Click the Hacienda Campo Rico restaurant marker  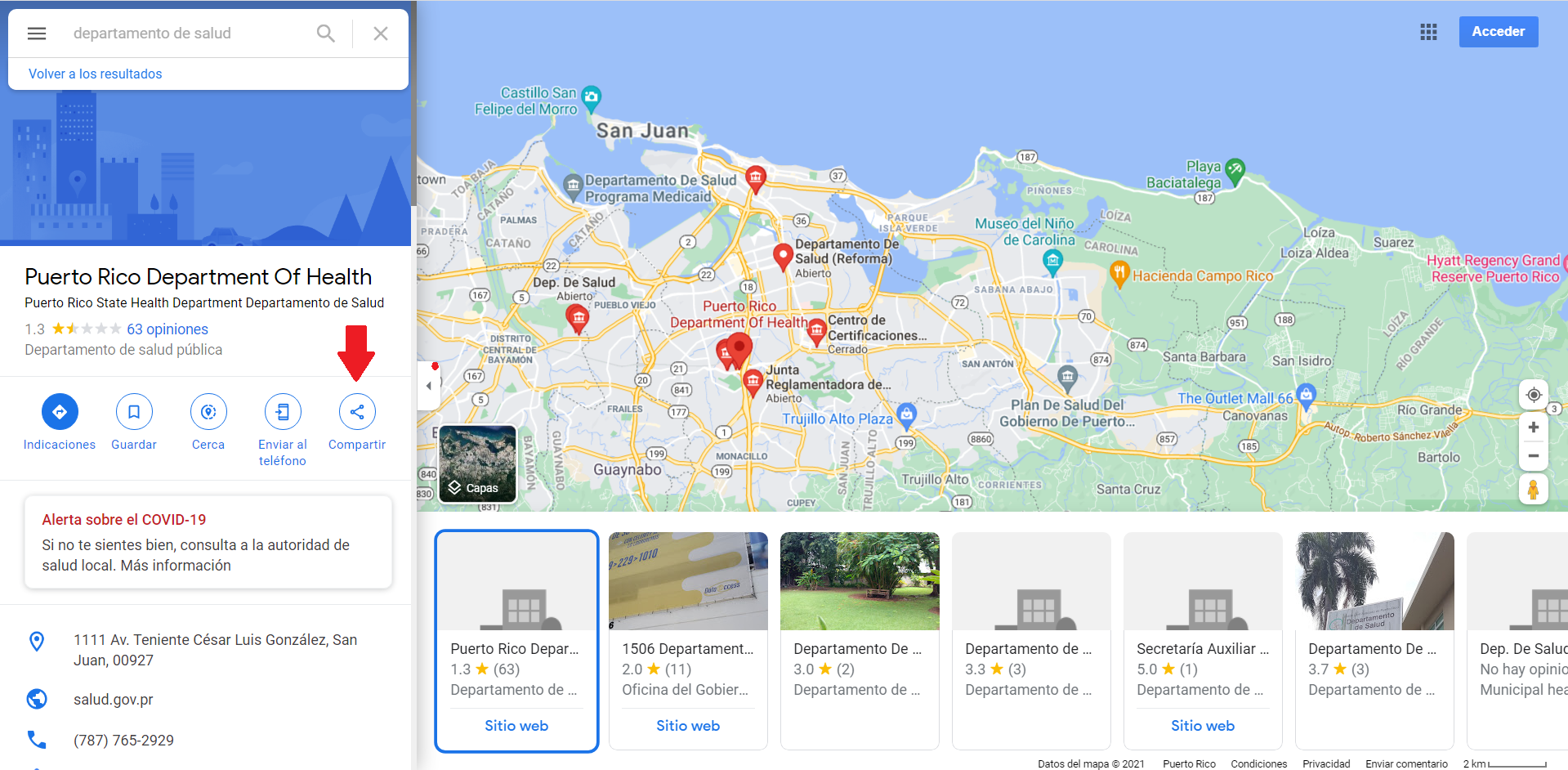[1119, 274]
